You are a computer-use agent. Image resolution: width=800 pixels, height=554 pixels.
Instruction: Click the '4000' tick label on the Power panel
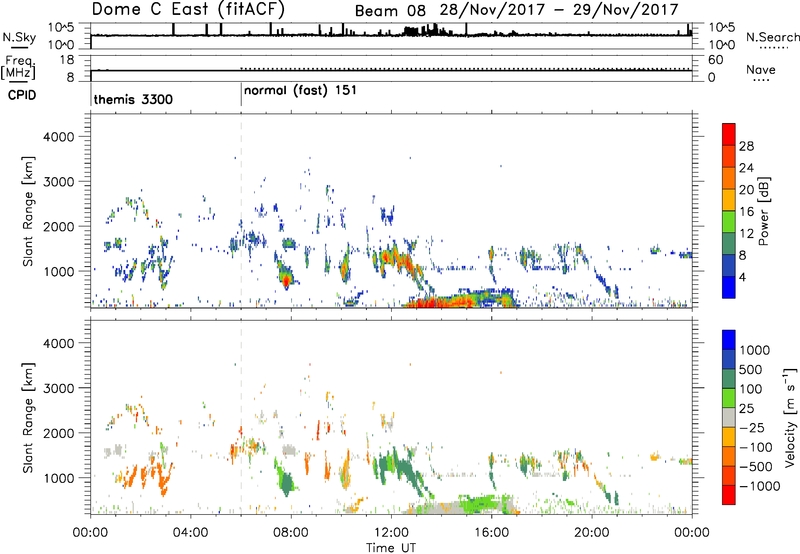58,137
